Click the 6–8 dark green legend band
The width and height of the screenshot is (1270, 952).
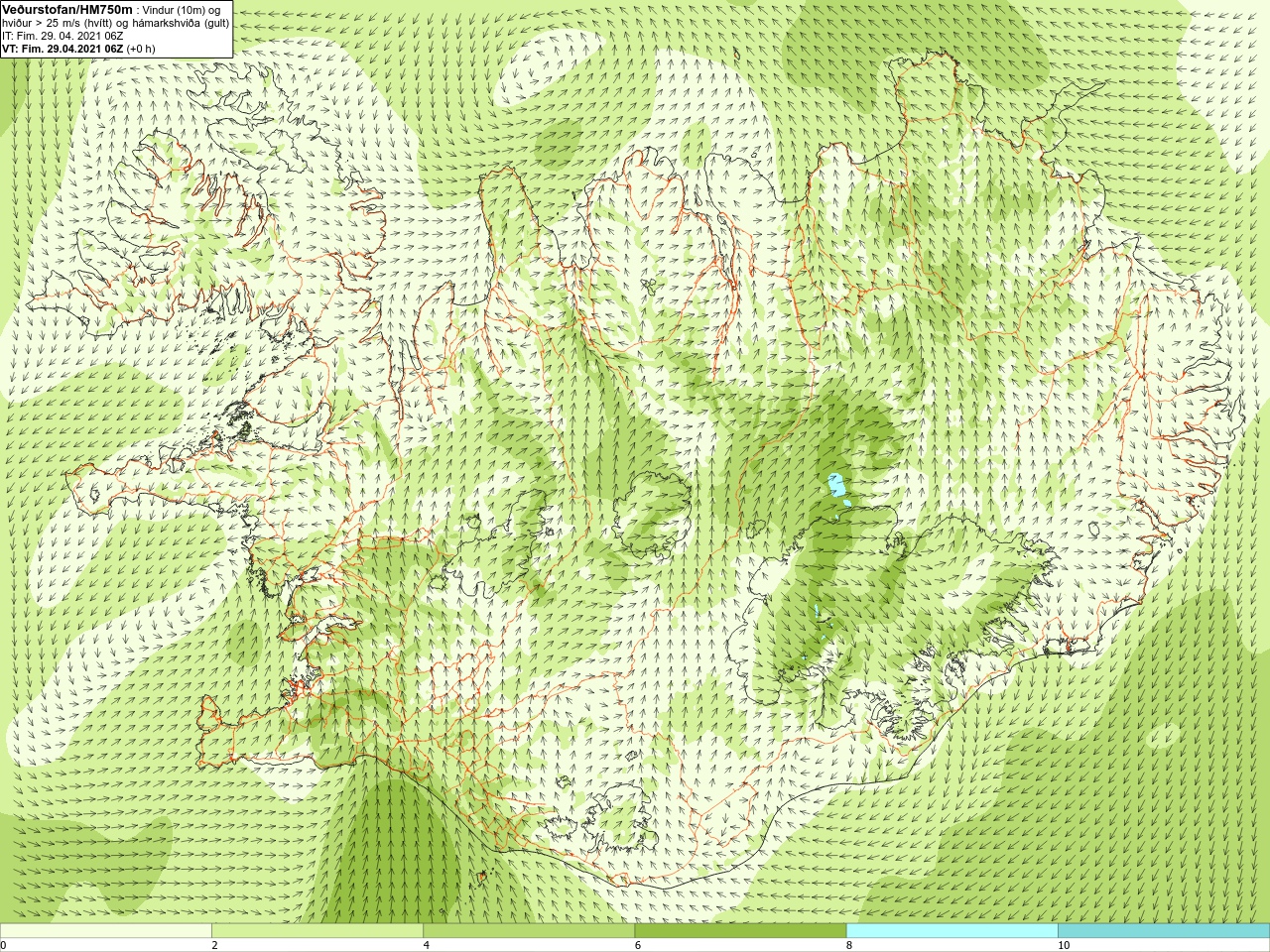click(x=740, y=931)
